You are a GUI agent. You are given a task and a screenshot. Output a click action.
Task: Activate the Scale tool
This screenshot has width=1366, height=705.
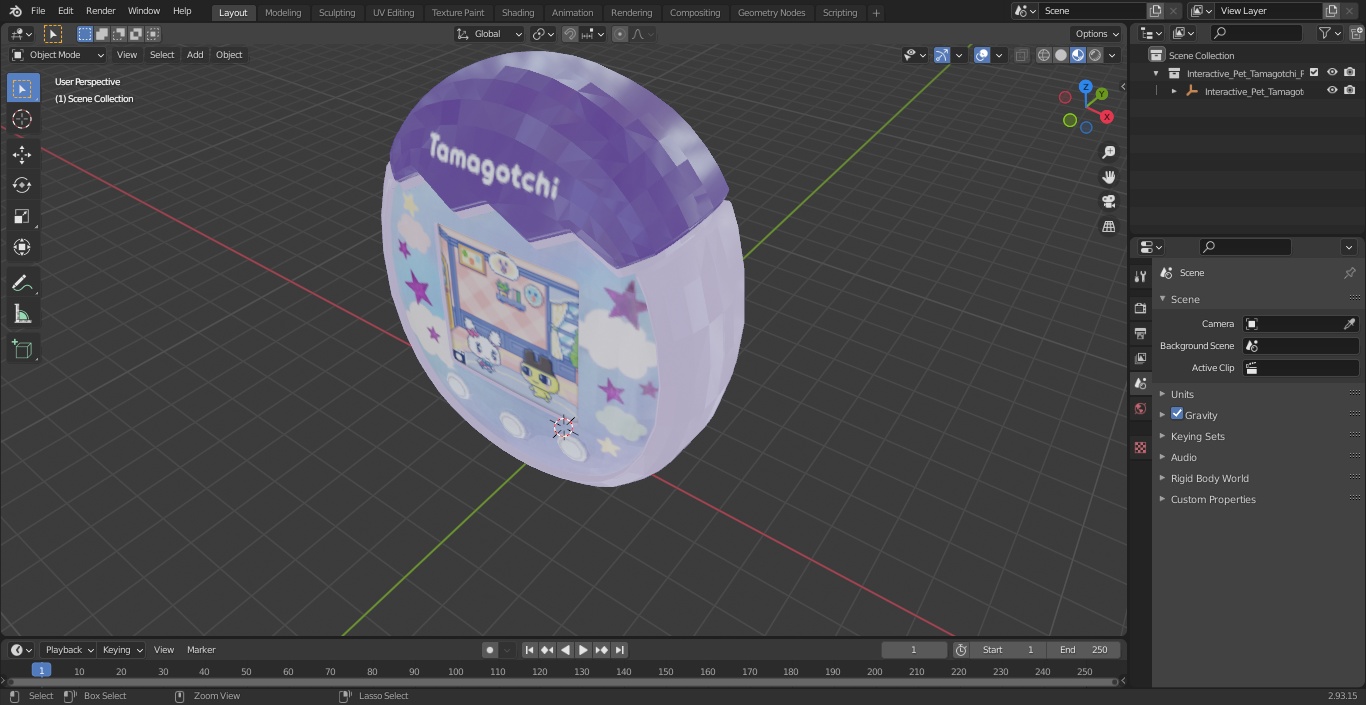[x=22, y=216]
